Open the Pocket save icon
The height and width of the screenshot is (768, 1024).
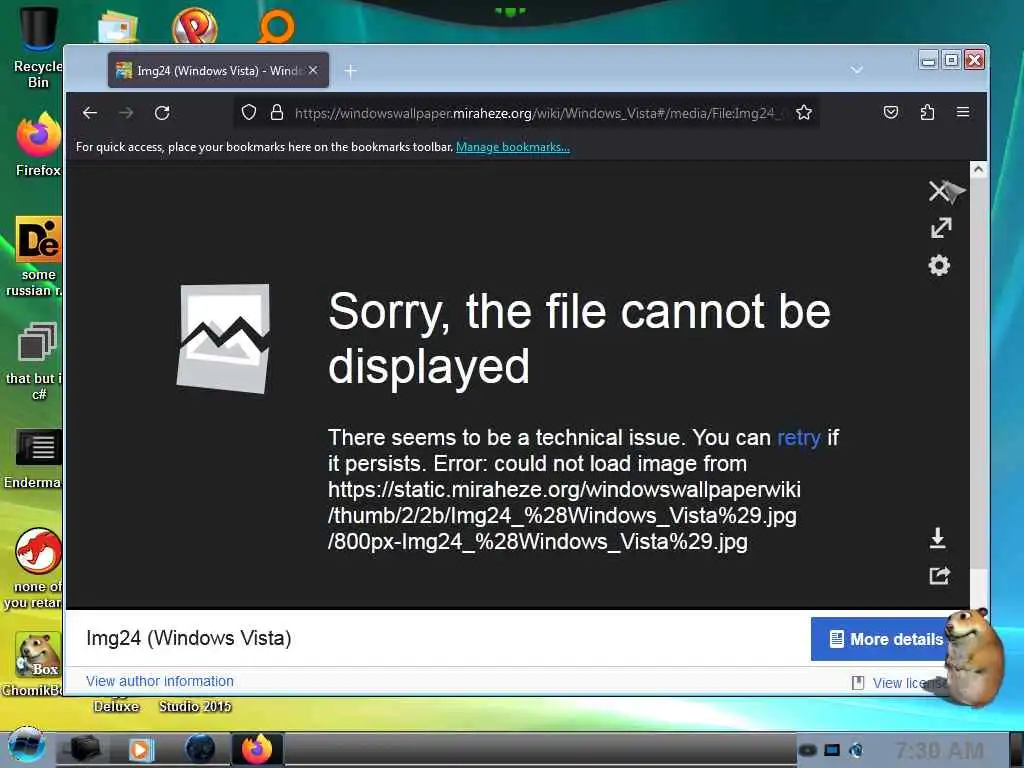tap(891, 112)
